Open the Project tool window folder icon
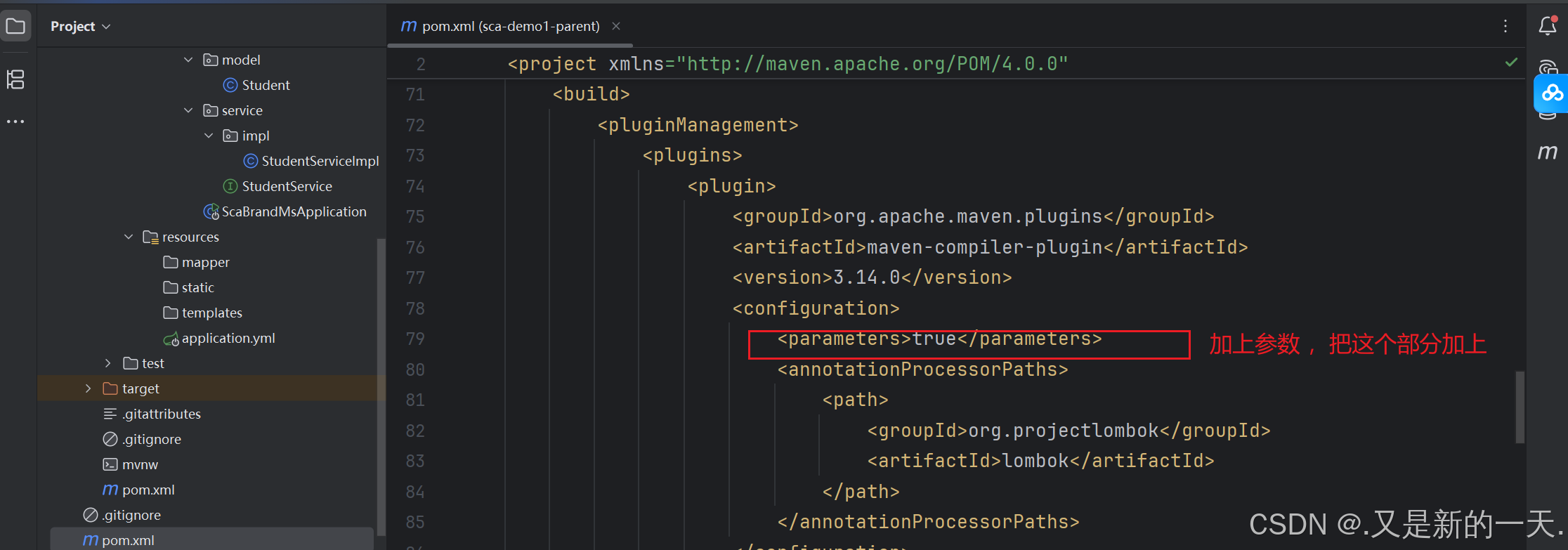This screenshot has width=1568, height=550. tap(15, 27)
